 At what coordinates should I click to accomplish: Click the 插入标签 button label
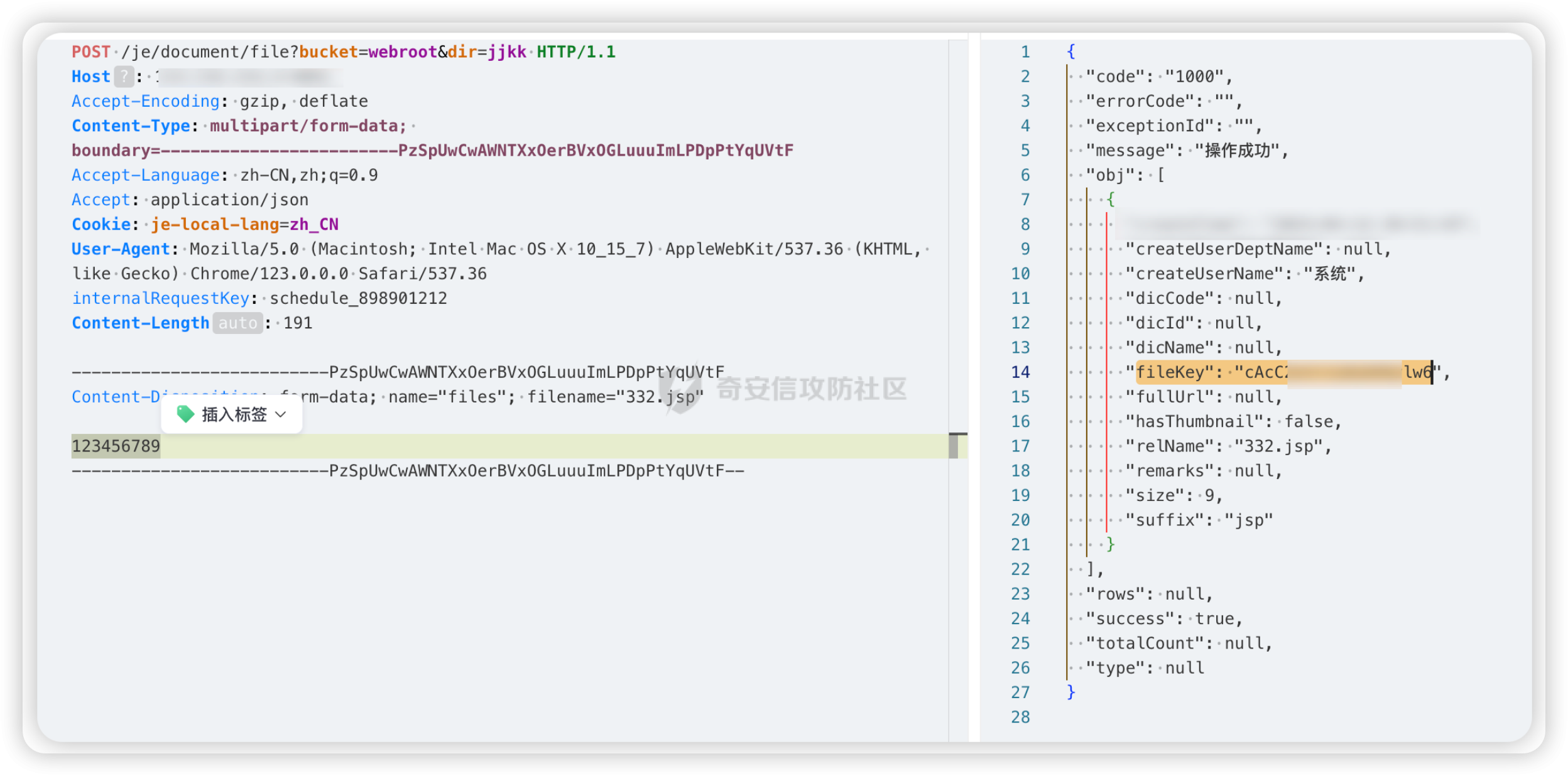pyautogui.click(x=234, y=414)
